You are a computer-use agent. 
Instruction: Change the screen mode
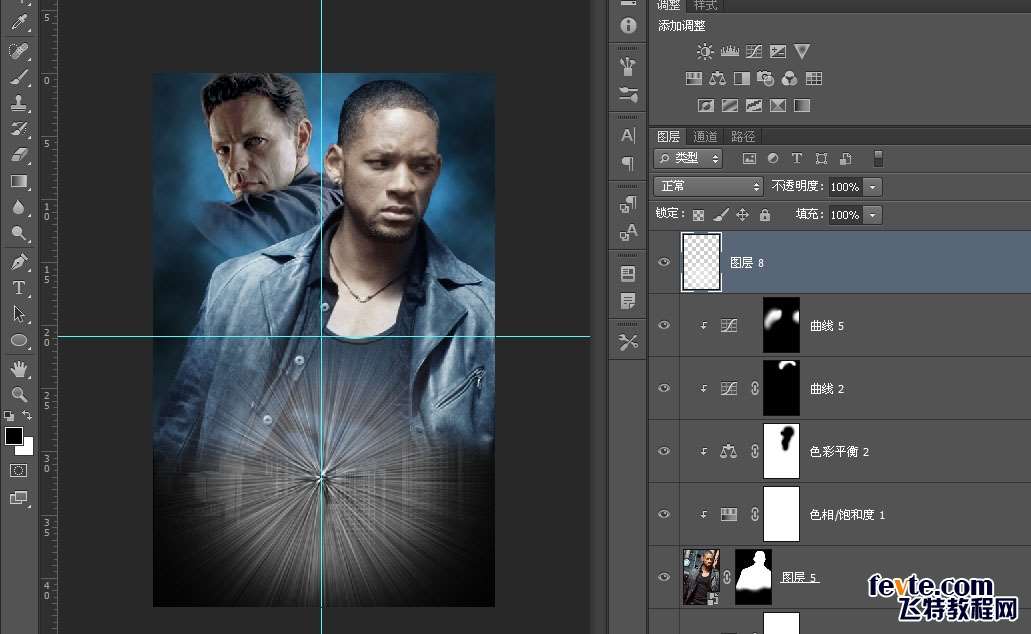(18, 498)
